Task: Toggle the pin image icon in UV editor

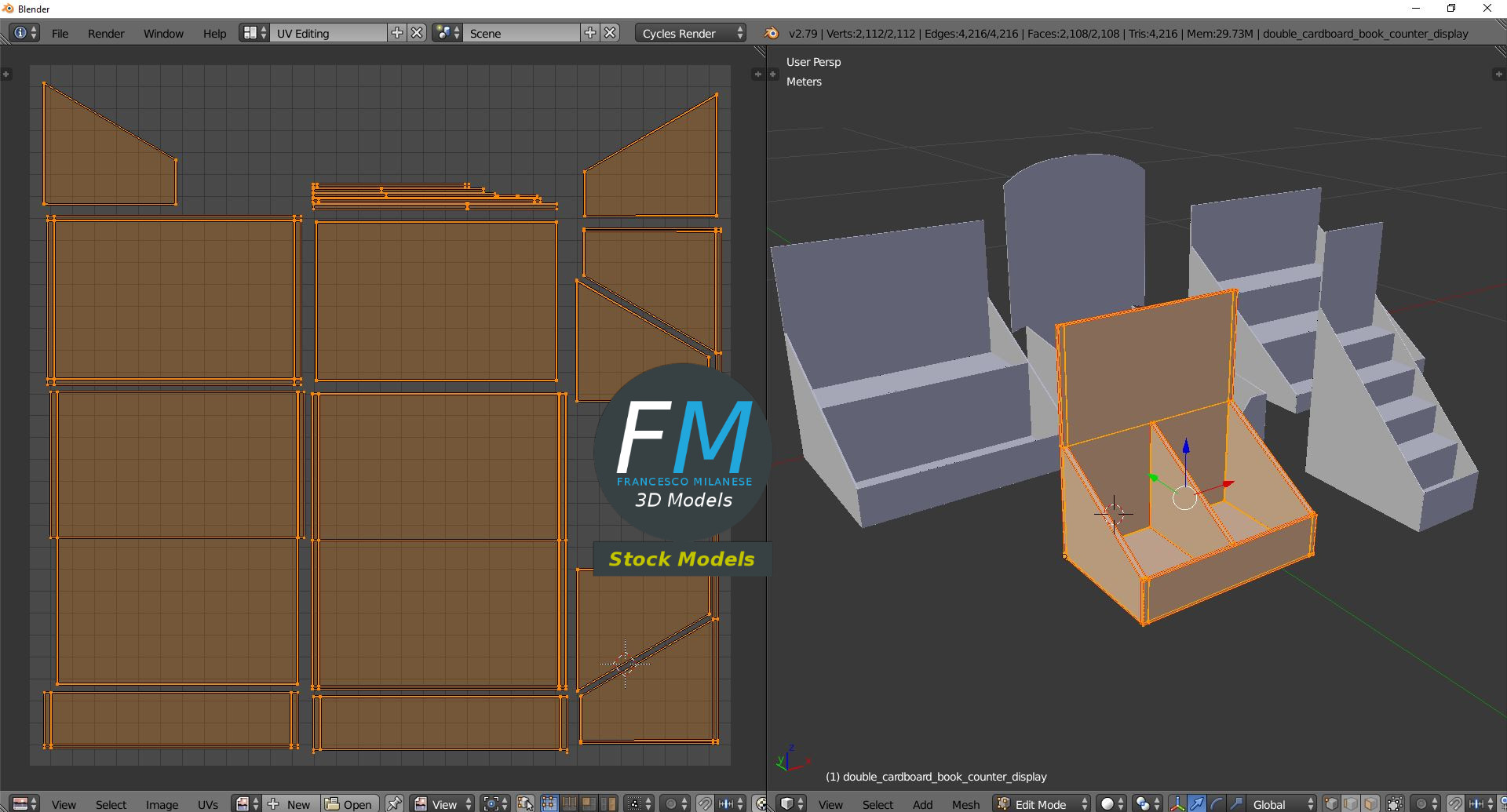Action: [x=394, y=803]
